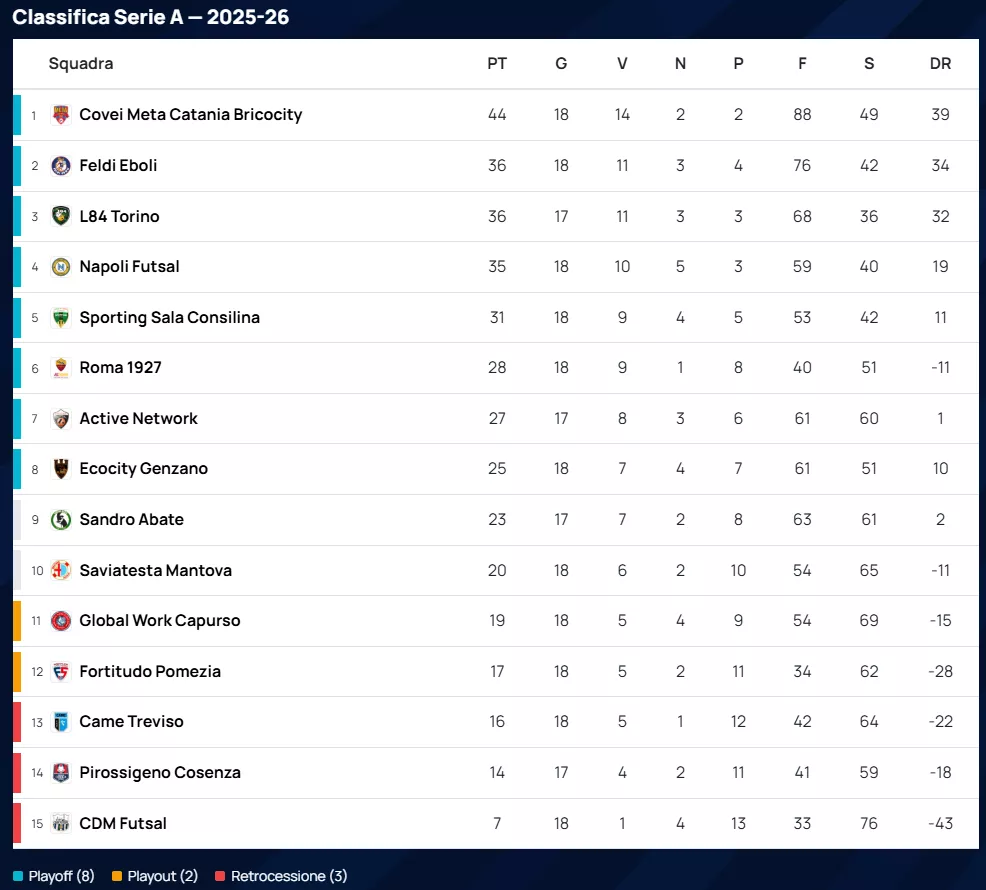Image resolution: width=986 pixels, height=890 pixels.
Task: Sort standings by DR column header
Action: point(940,64)
